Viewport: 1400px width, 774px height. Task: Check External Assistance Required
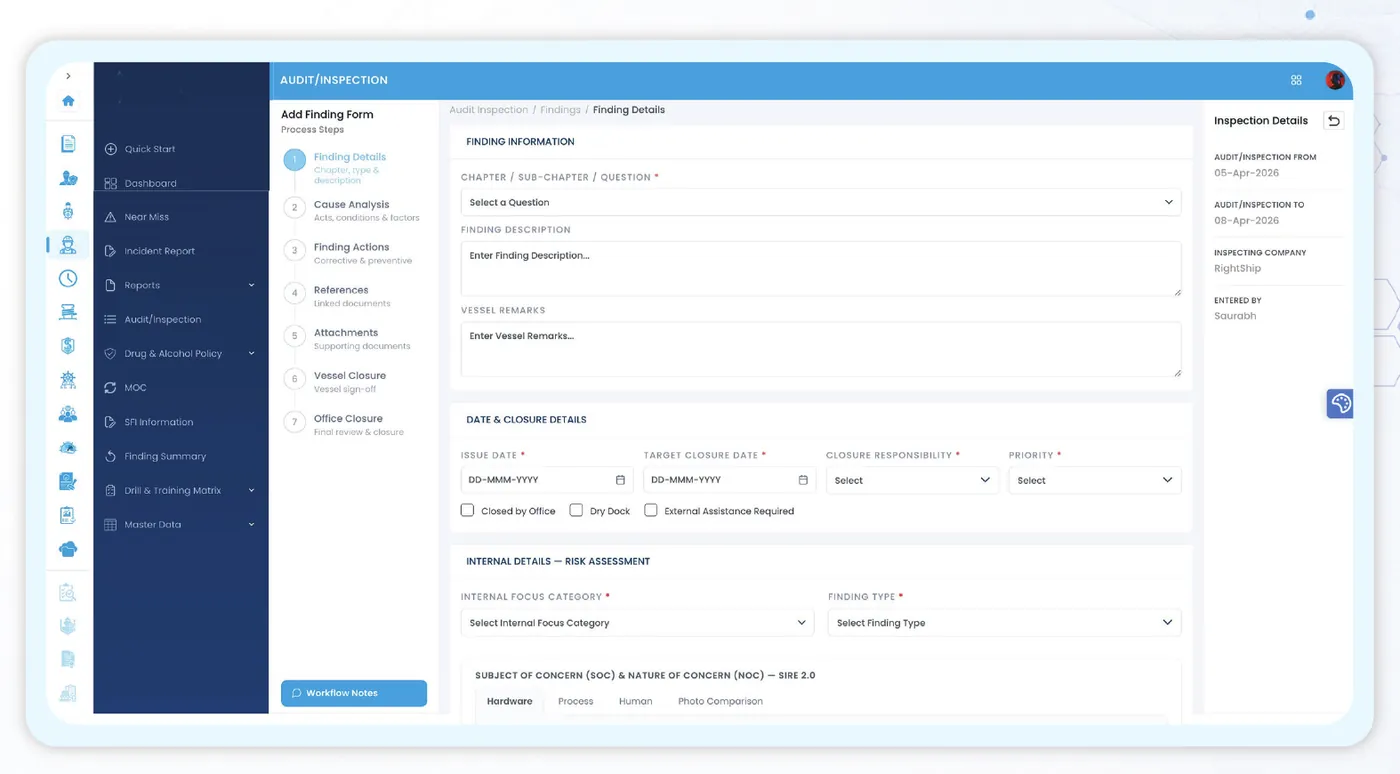pyautogui.click(x=651, y=510)
